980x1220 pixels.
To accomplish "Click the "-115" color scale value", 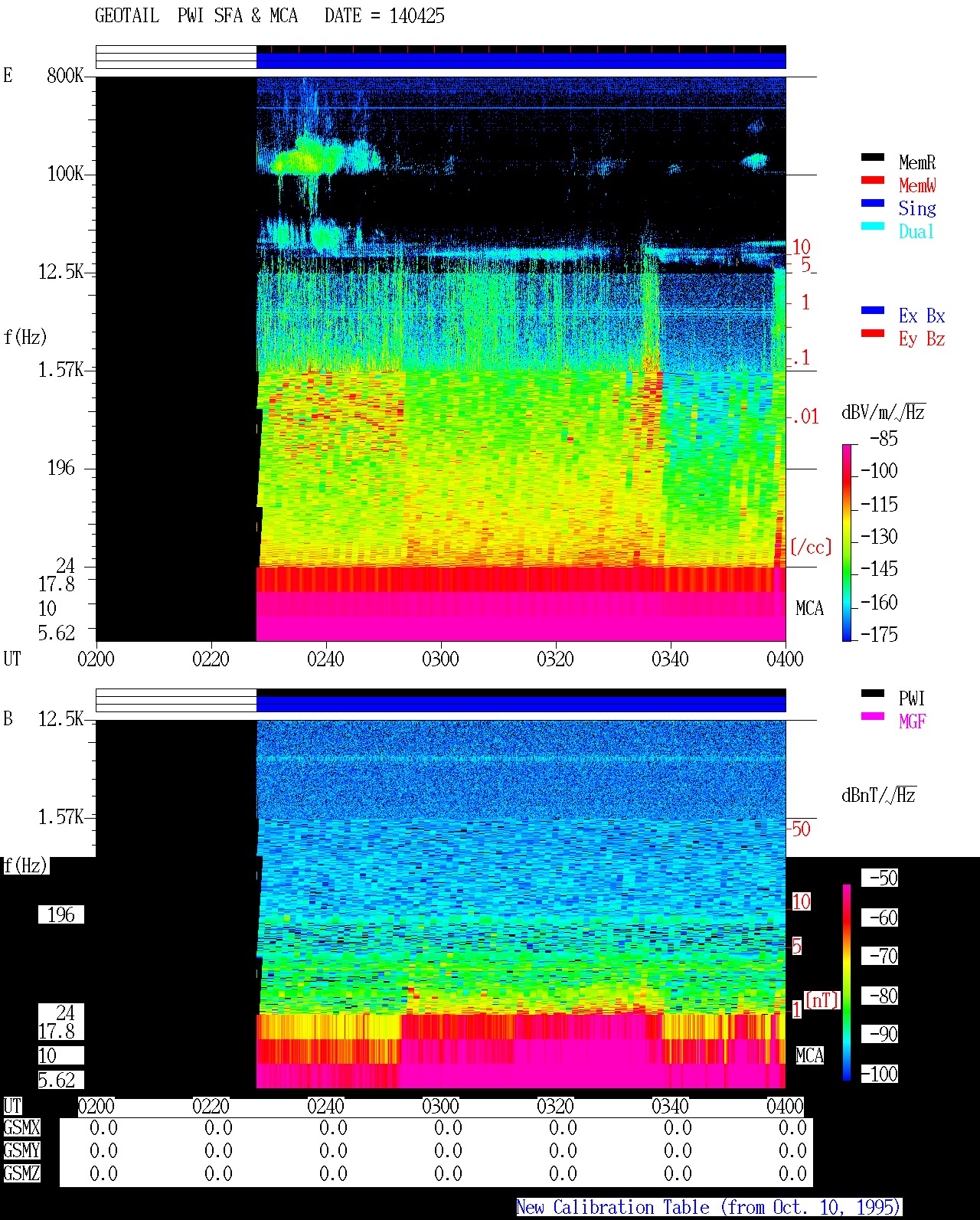I will pyautogui.click(x=879, y=505).
